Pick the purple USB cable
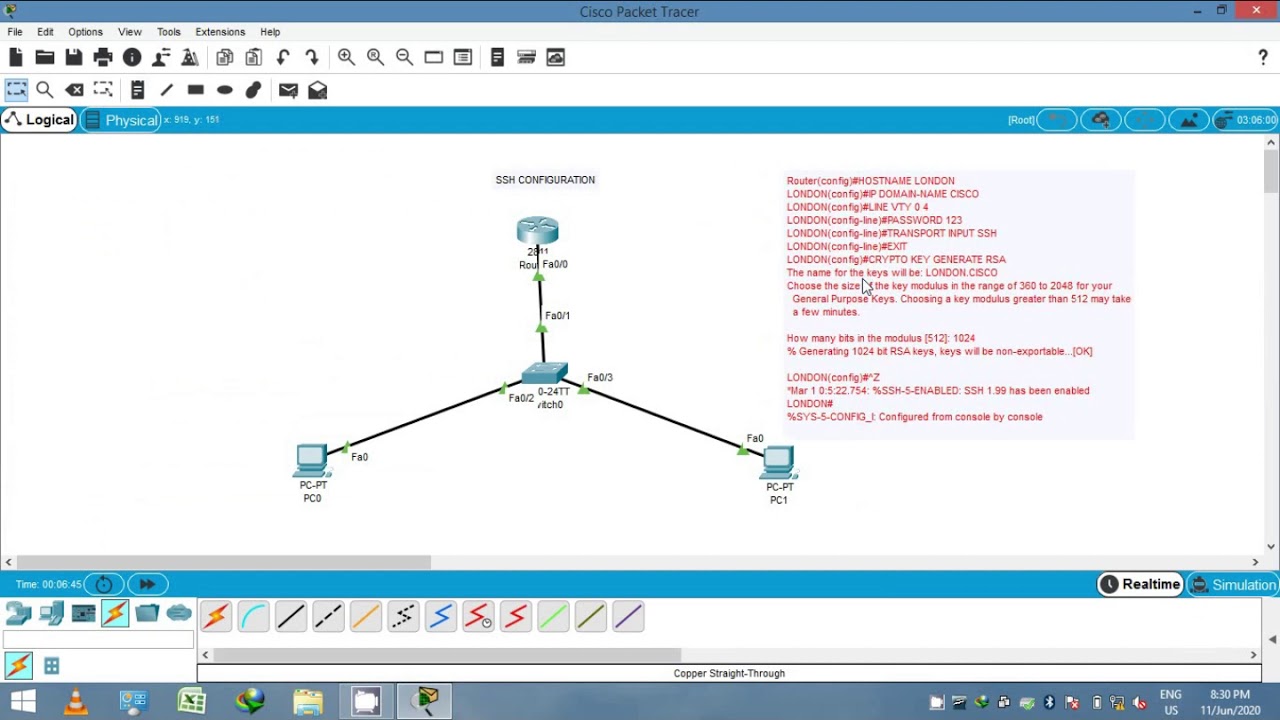 628,617
